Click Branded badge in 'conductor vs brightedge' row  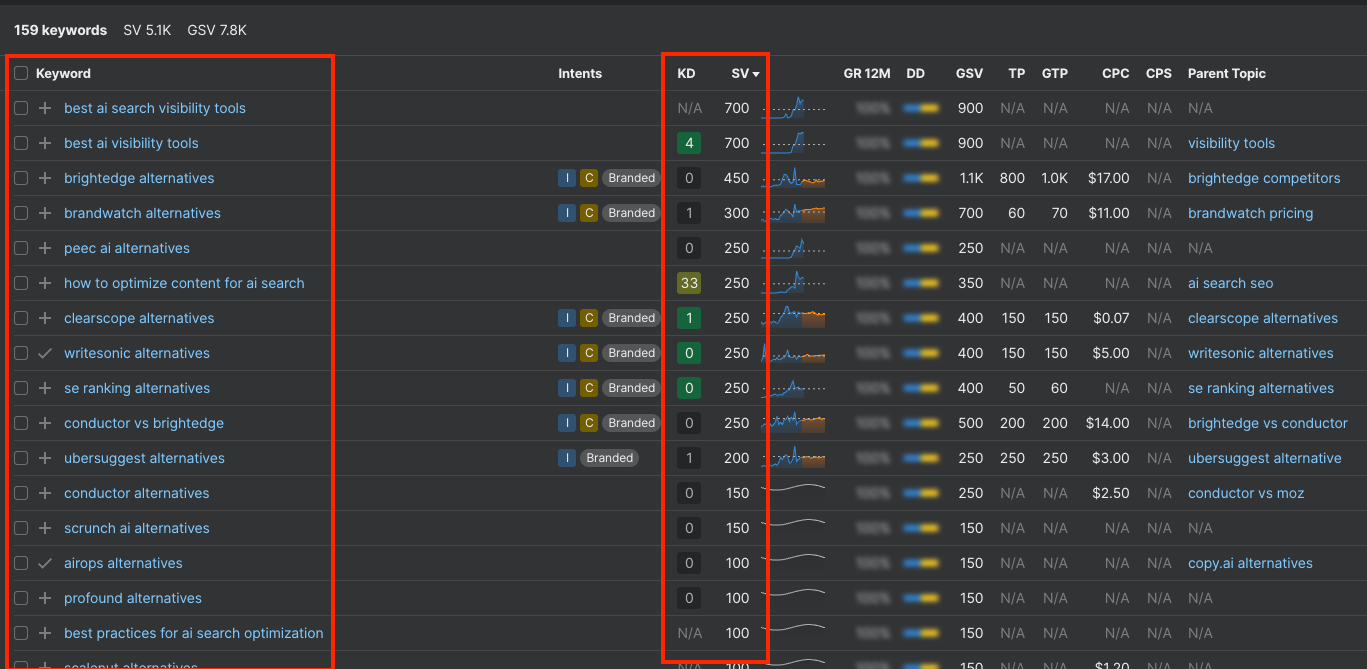coord(631,423)
